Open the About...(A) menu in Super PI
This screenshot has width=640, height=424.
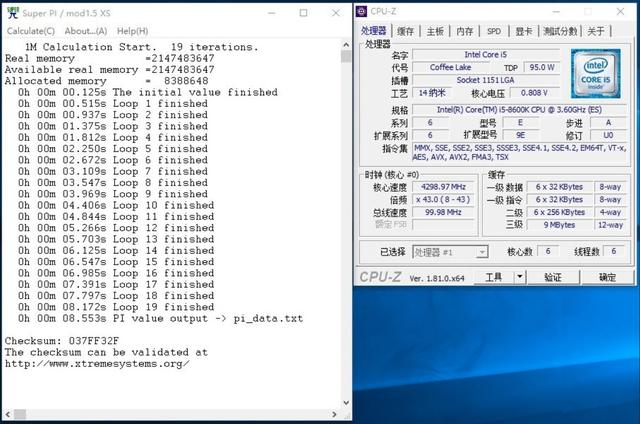pyautogui.click(x=86, y=31)
